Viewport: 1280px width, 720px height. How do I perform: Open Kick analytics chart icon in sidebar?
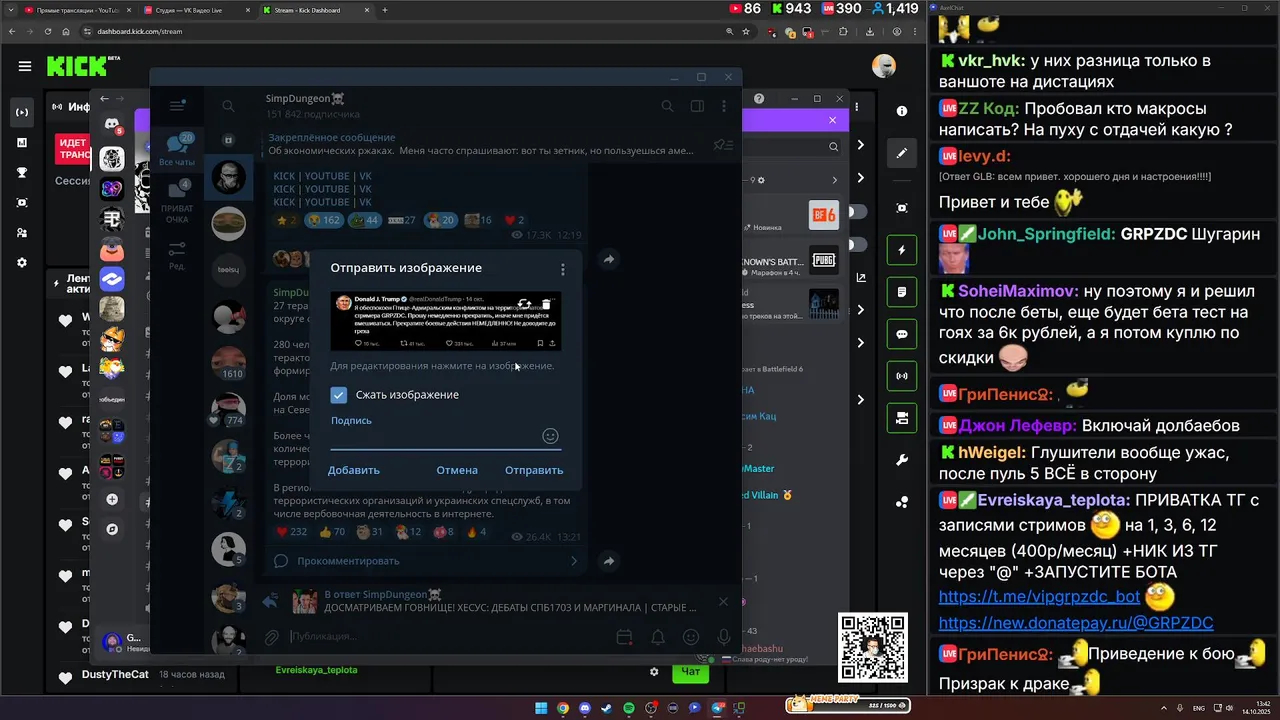pos(22,142)
